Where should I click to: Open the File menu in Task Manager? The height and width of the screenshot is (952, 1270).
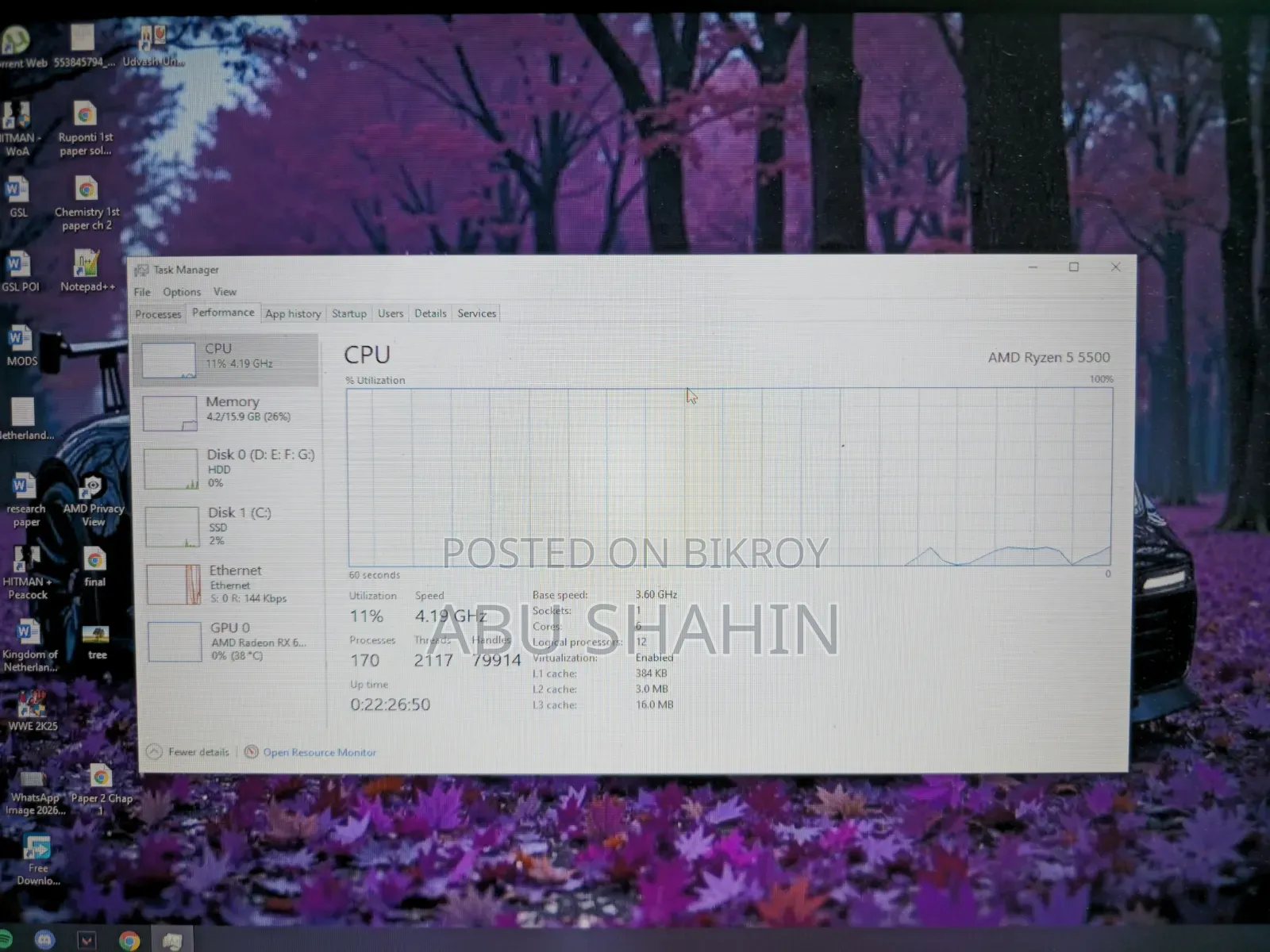coord(142,292)
